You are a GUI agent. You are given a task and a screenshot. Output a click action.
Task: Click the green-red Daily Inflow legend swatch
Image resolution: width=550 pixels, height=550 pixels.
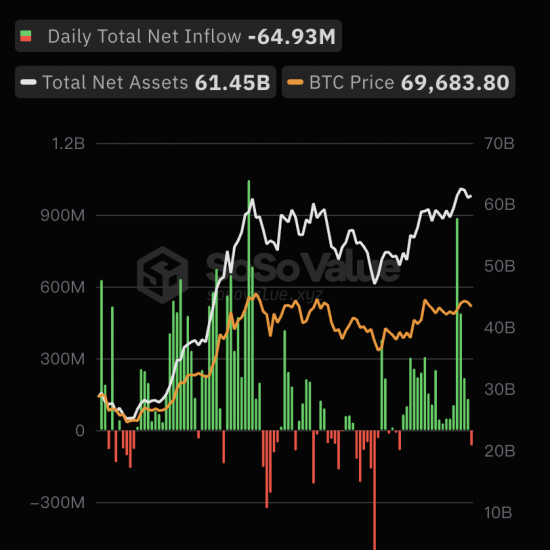pyautogui.click(x=26, y=36)
